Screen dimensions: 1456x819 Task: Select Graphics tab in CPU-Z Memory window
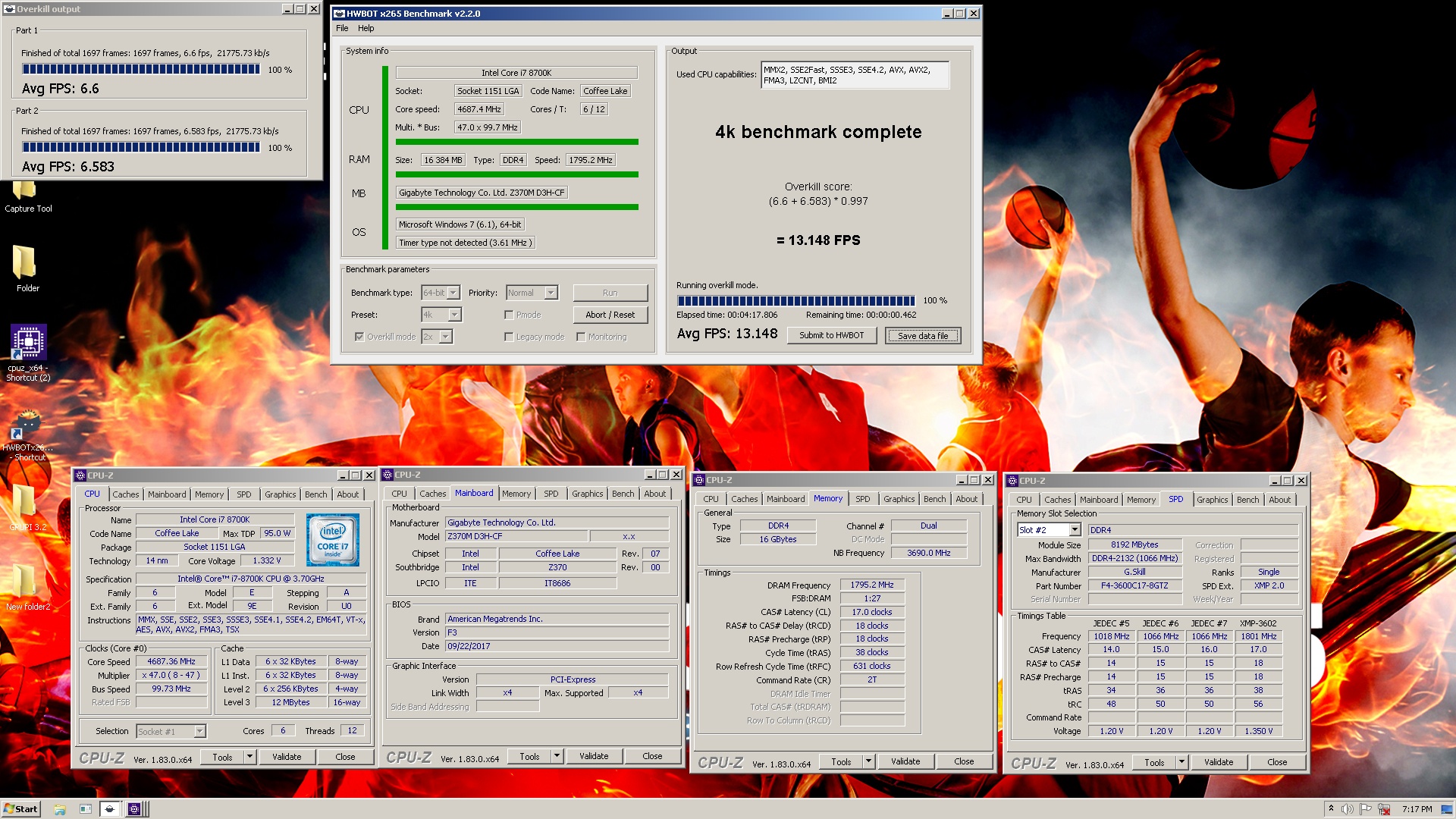(899, 499)
